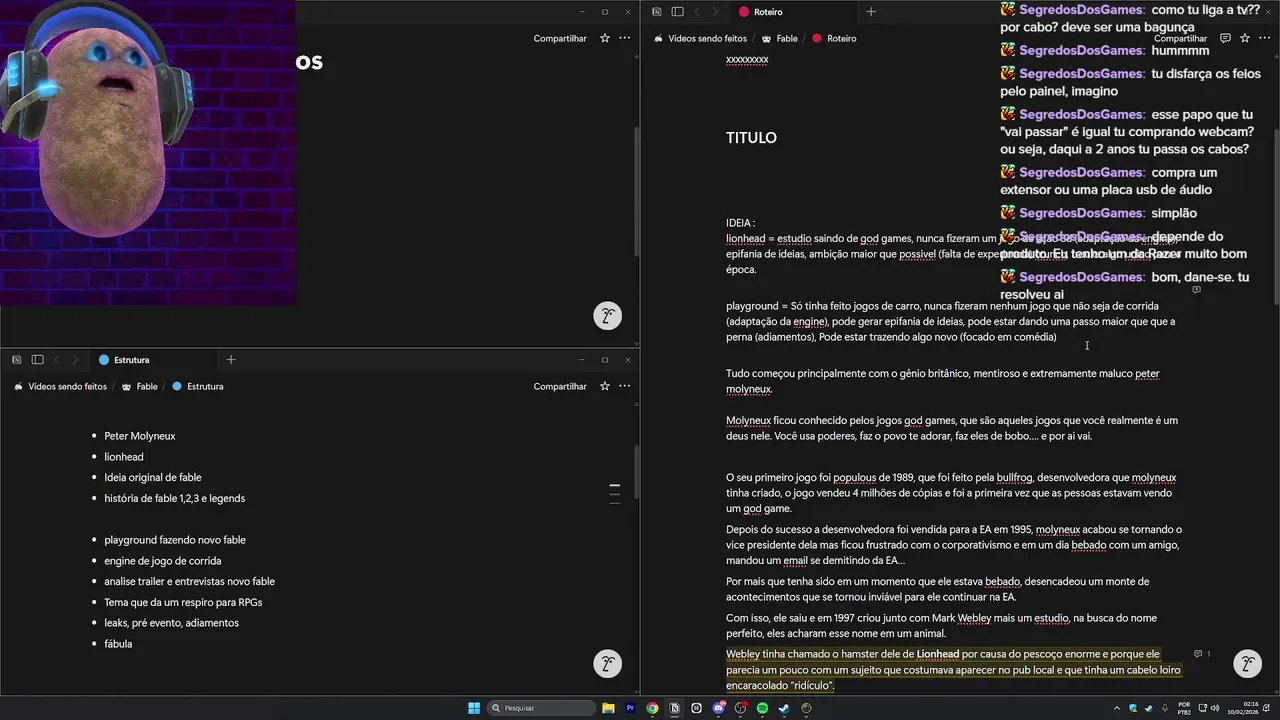Toggle sidebar in Estrutura window
Viewport: 1280px width, 720px height.
tap(37, 360)
